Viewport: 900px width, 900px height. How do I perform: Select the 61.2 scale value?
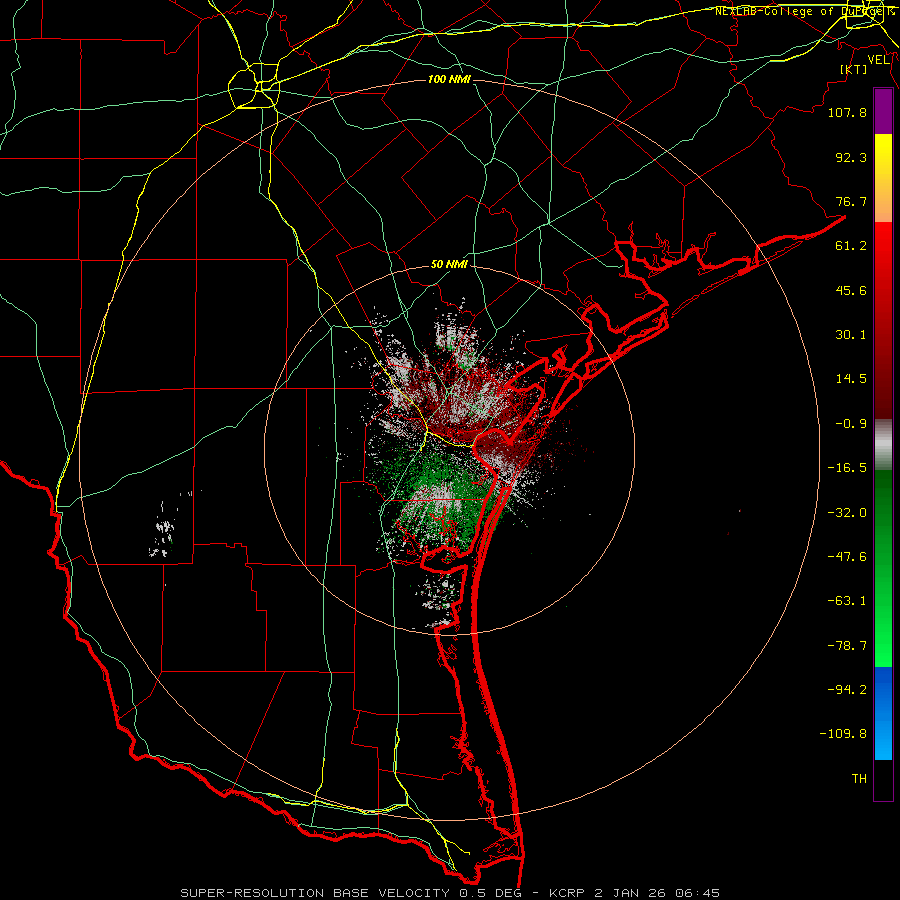point(851,246)
